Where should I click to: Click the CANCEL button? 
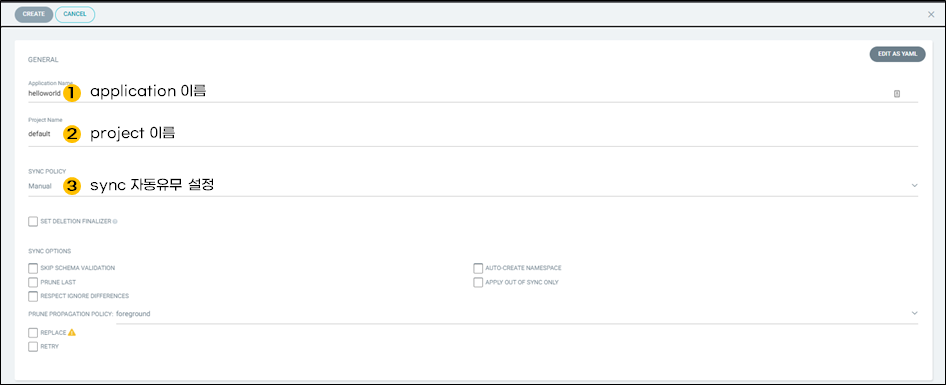pos(75,14)
